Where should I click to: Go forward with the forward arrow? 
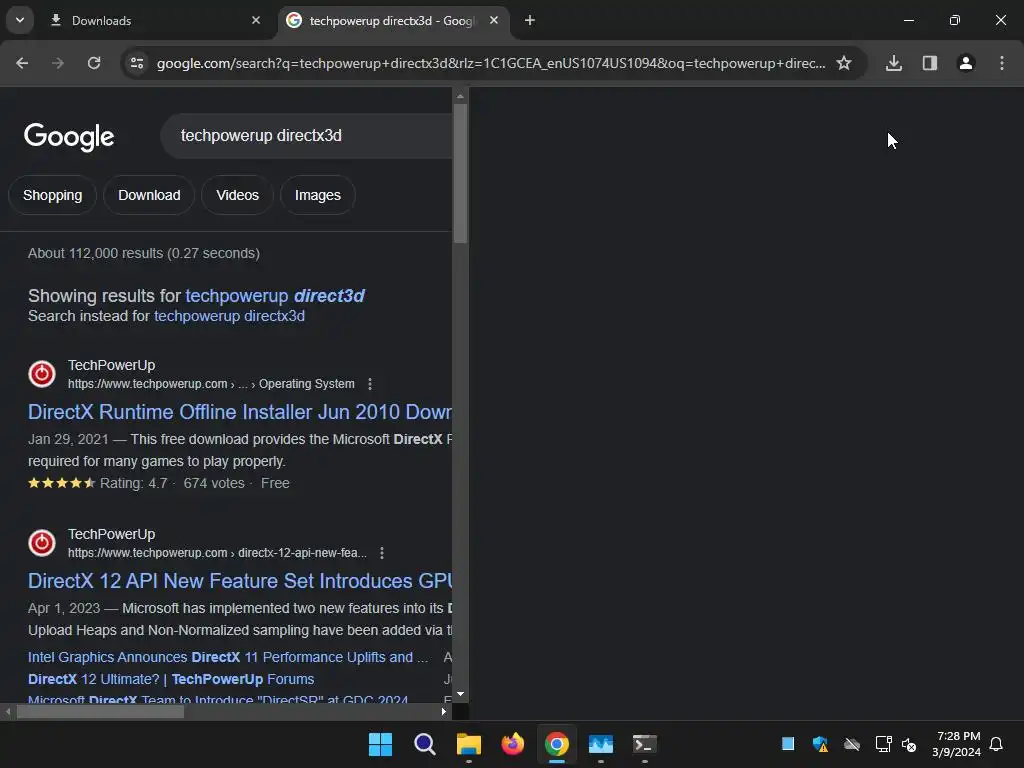[x=58, y=63]
